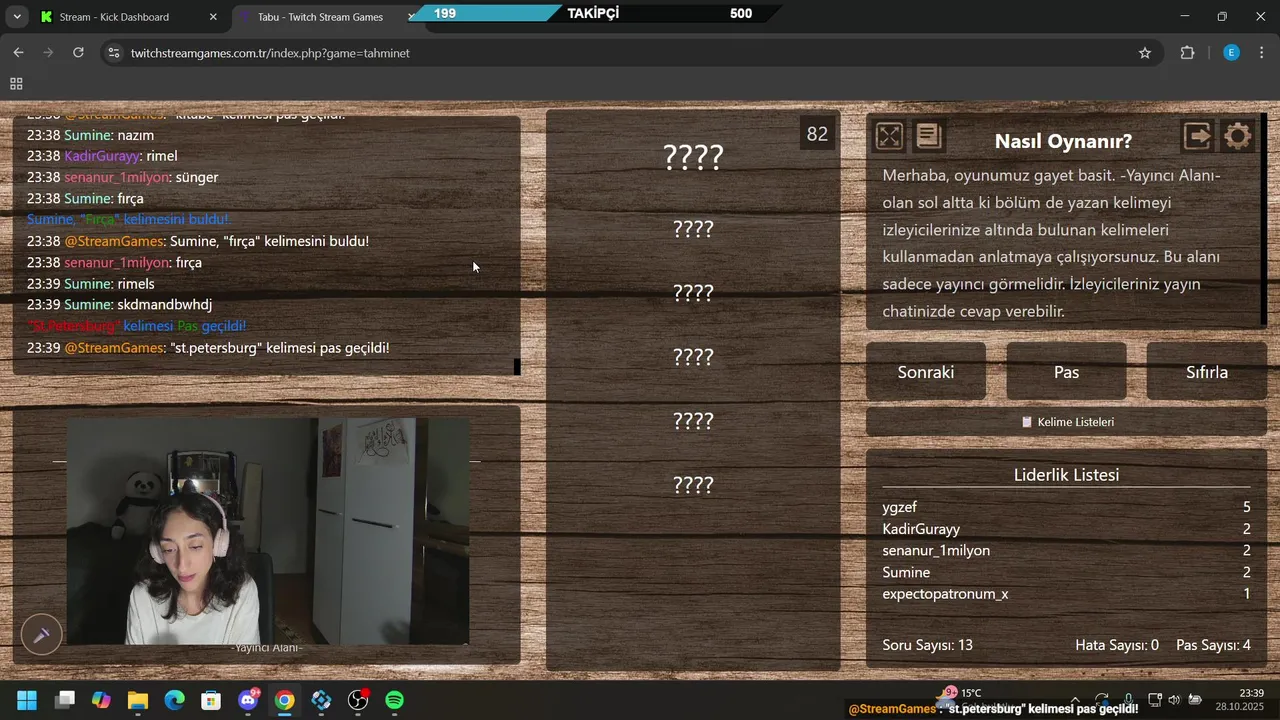Click the Sıfırla button

point(1206,372)
